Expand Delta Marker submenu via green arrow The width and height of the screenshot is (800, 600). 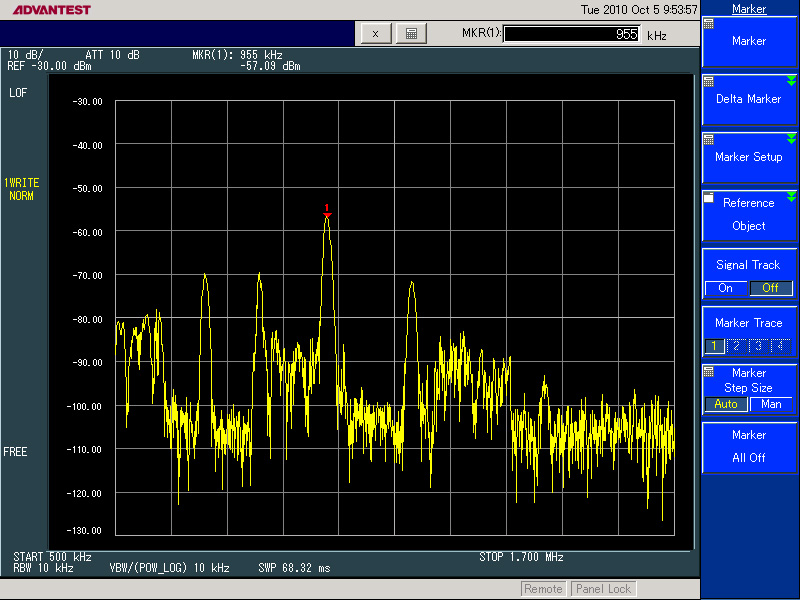click(791, 82)
